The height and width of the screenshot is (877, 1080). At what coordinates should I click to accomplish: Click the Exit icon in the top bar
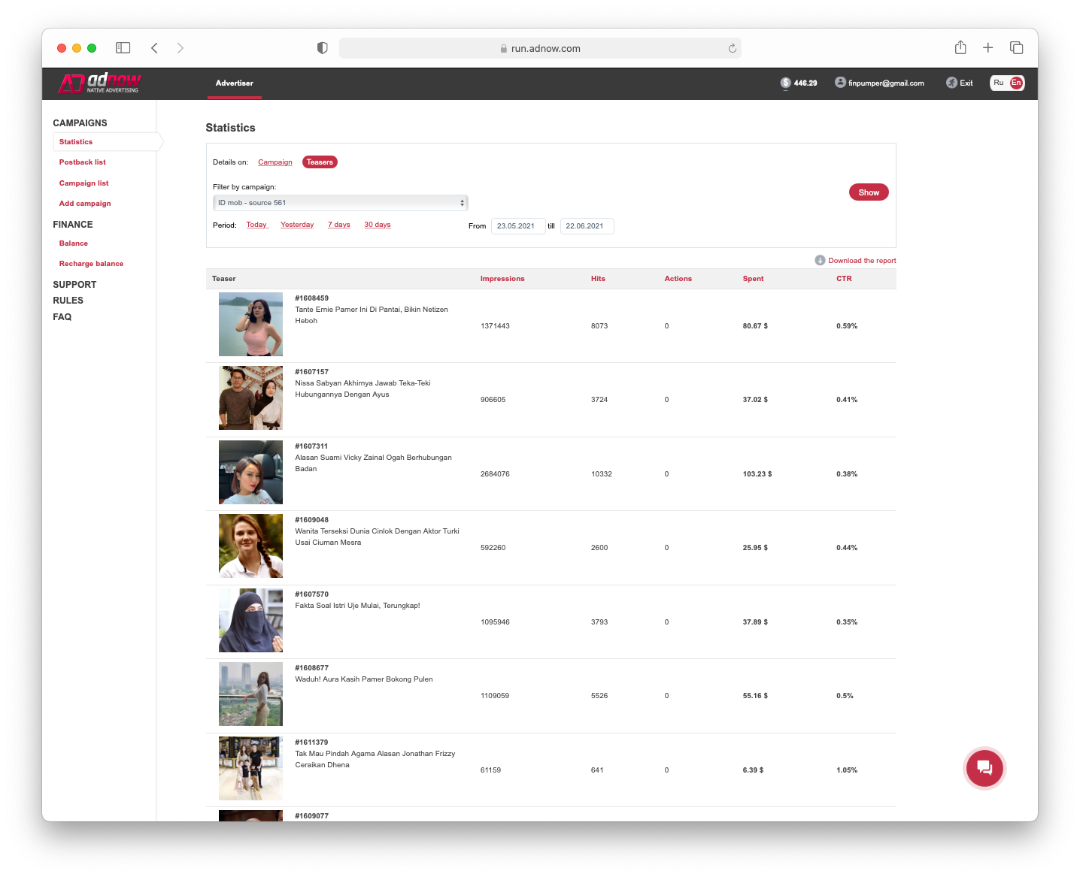tap(950, 83)
